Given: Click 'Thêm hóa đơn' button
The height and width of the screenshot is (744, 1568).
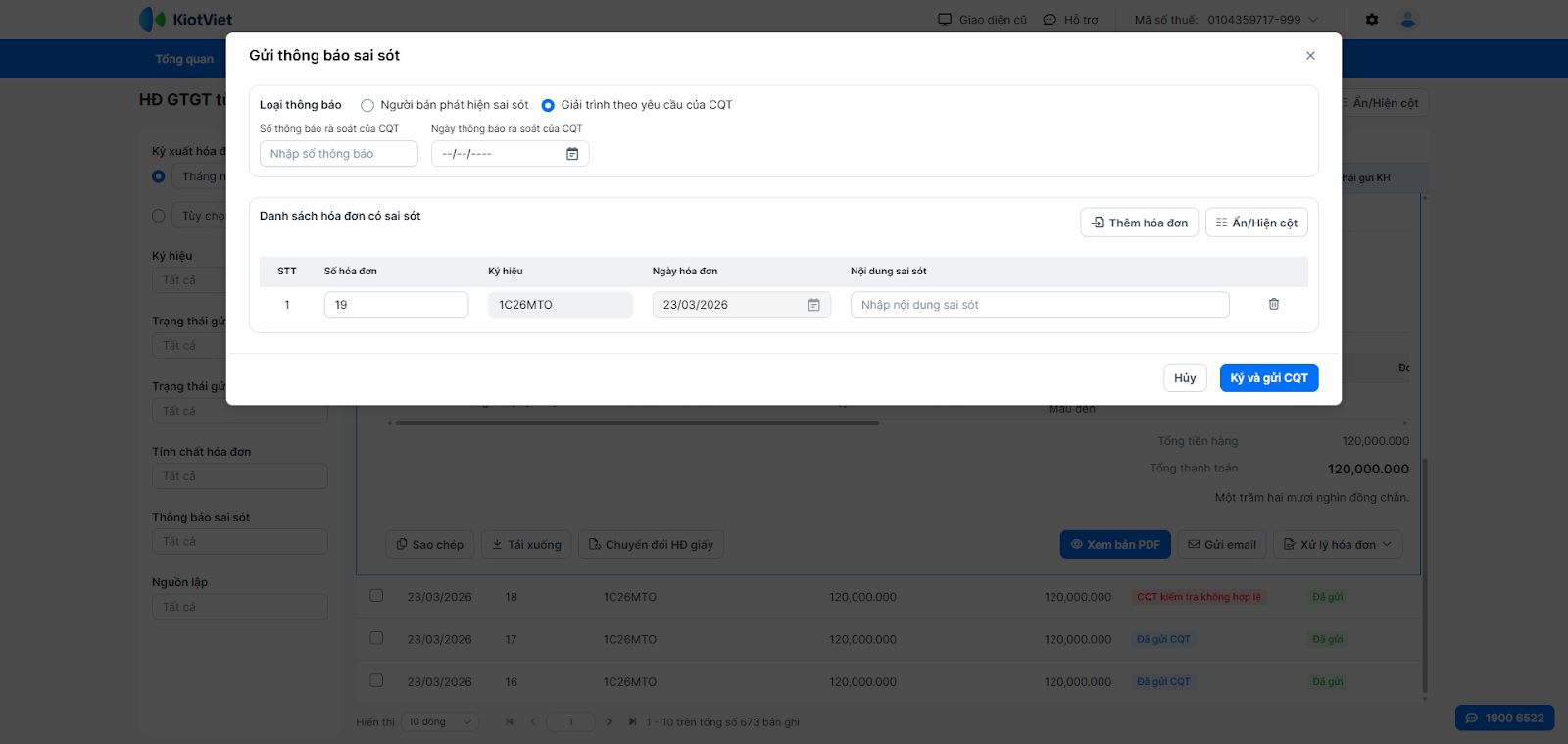Looking at the screenshot, I should point(1139,223).
